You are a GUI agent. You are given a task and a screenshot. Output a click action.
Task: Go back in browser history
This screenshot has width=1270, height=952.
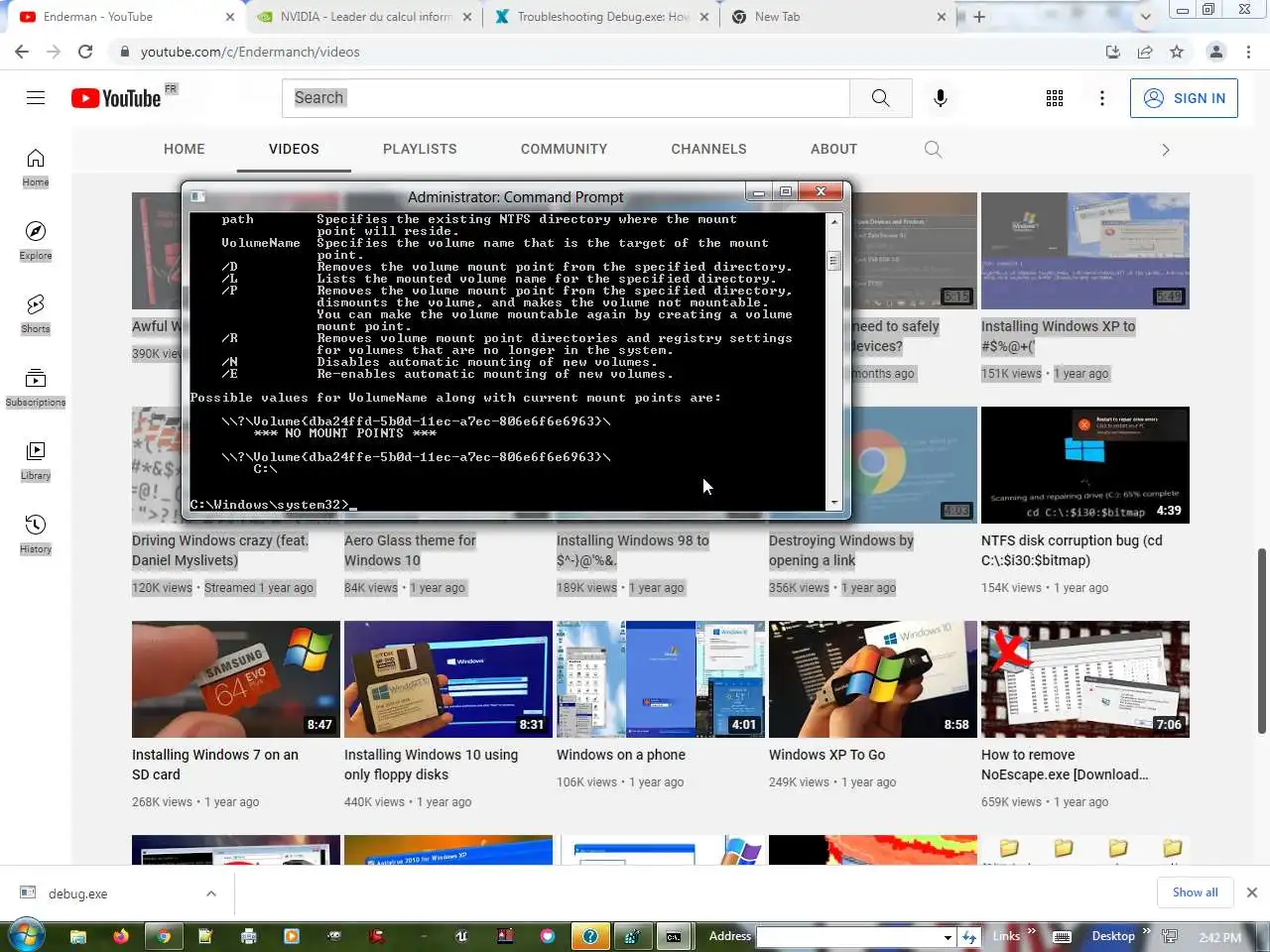[x=22, y=52]
